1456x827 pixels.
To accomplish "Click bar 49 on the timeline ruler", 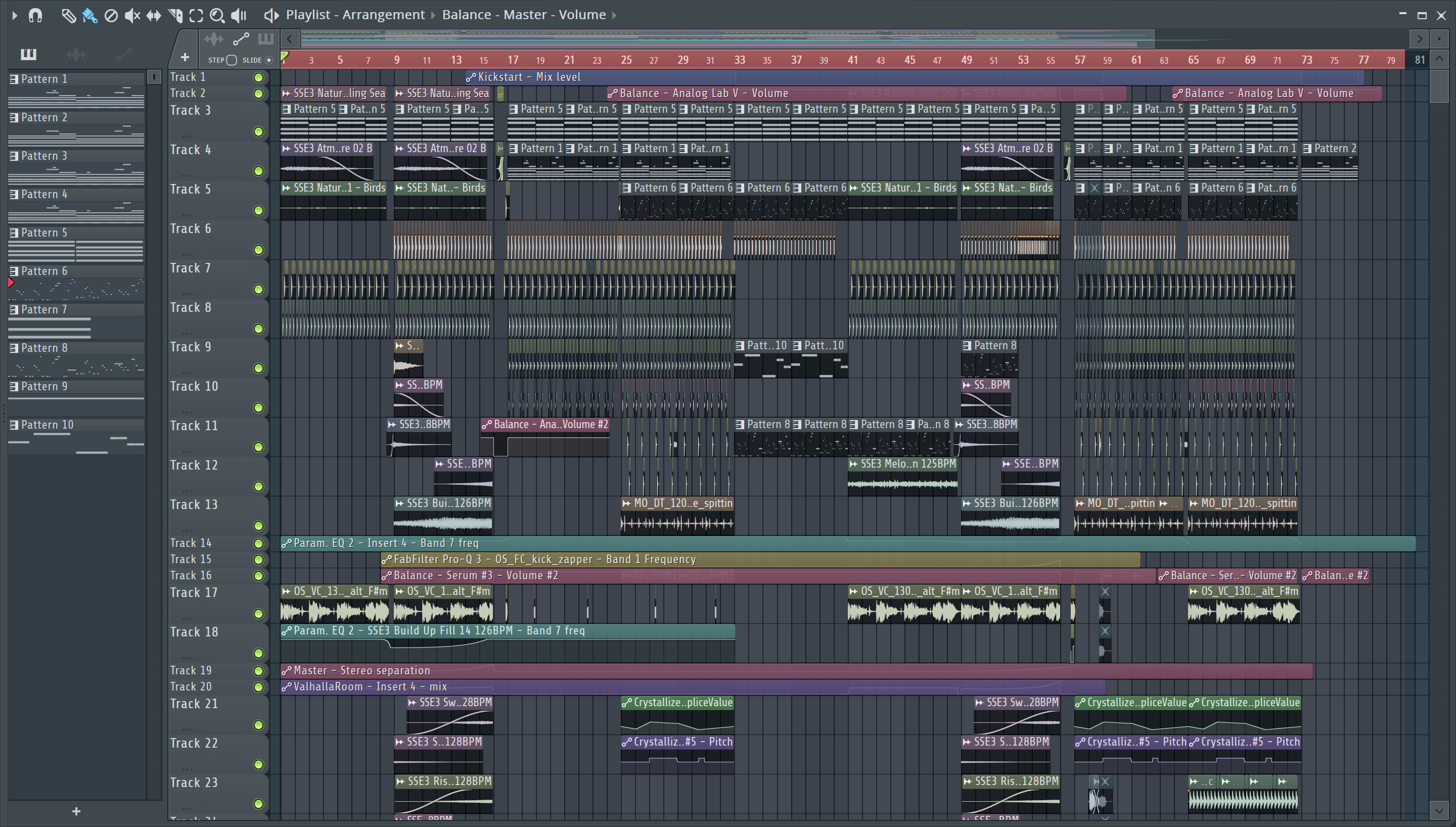I will [x=966, y=60].
